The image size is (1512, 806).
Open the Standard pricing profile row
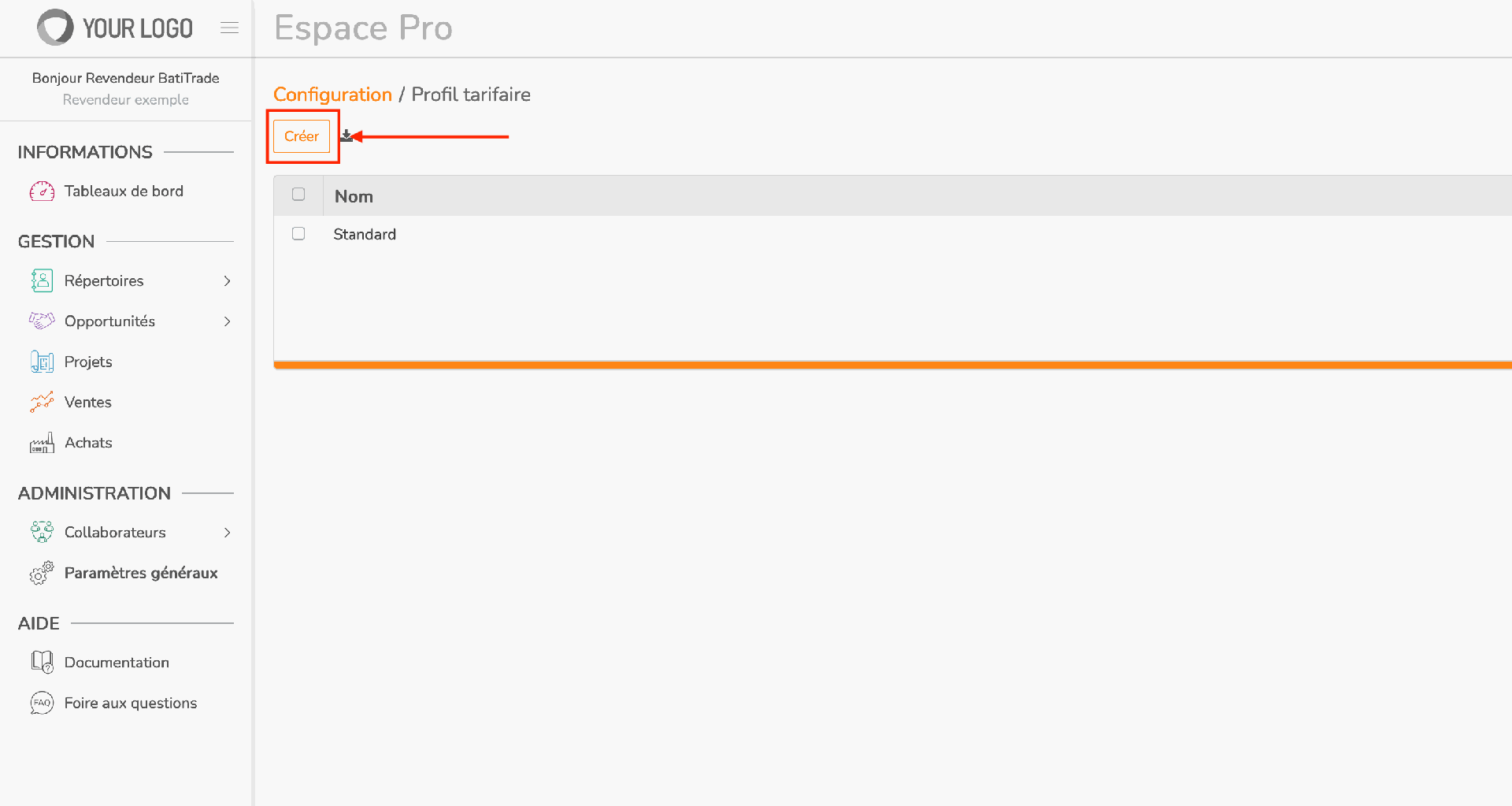pyautogui.click(x=892, y=234)
